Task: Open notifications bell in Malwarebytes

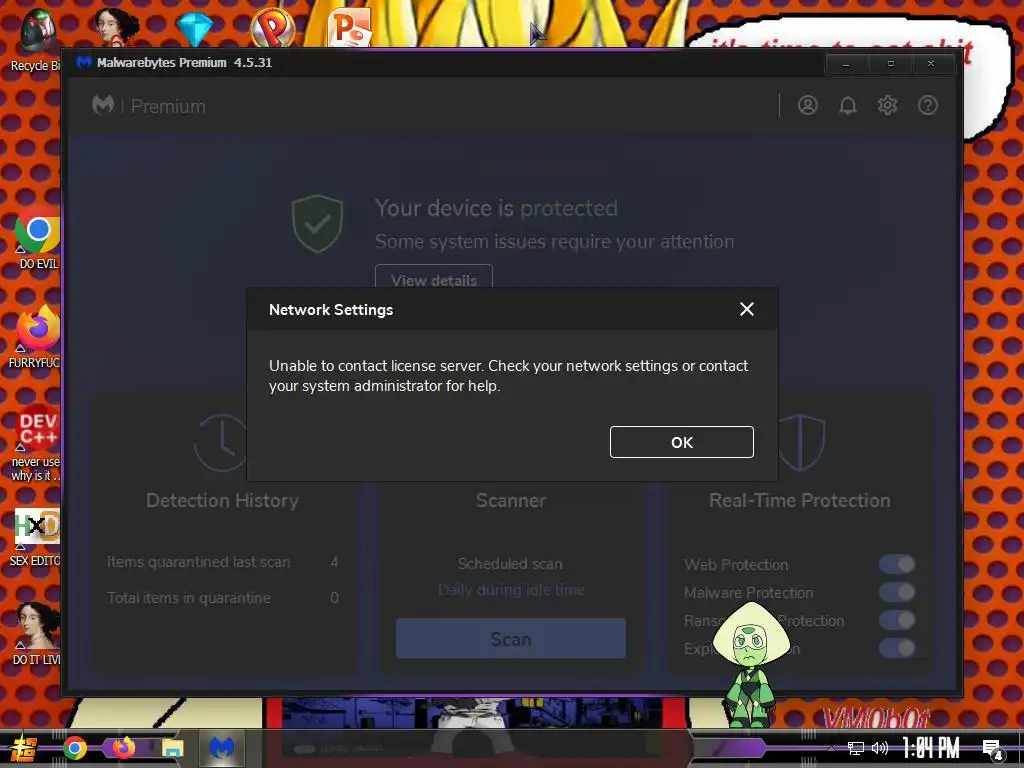Action: pyautogui.click(x=848, y=105)
